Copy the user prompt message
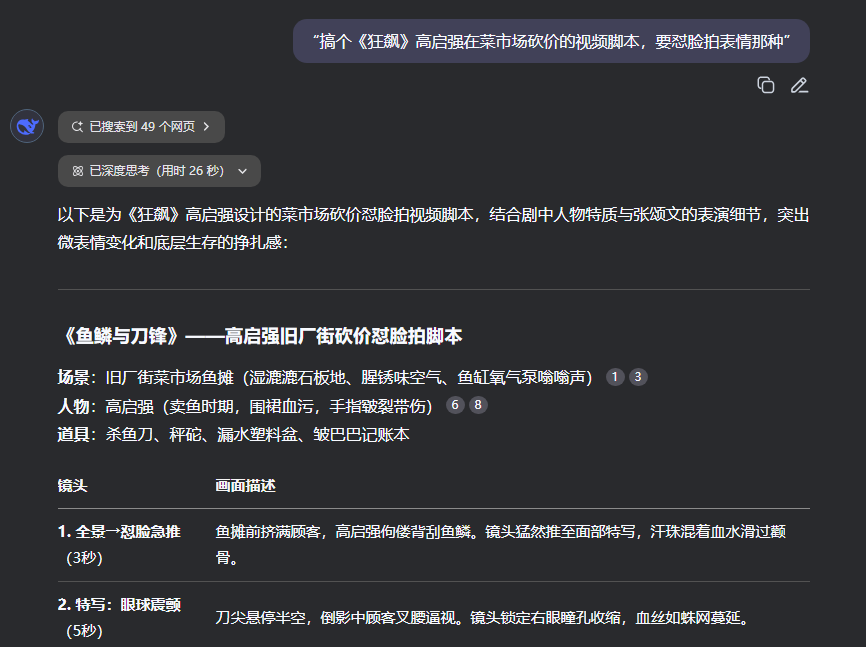This screenshot has height=647, width=866. (x=765, y=85)
